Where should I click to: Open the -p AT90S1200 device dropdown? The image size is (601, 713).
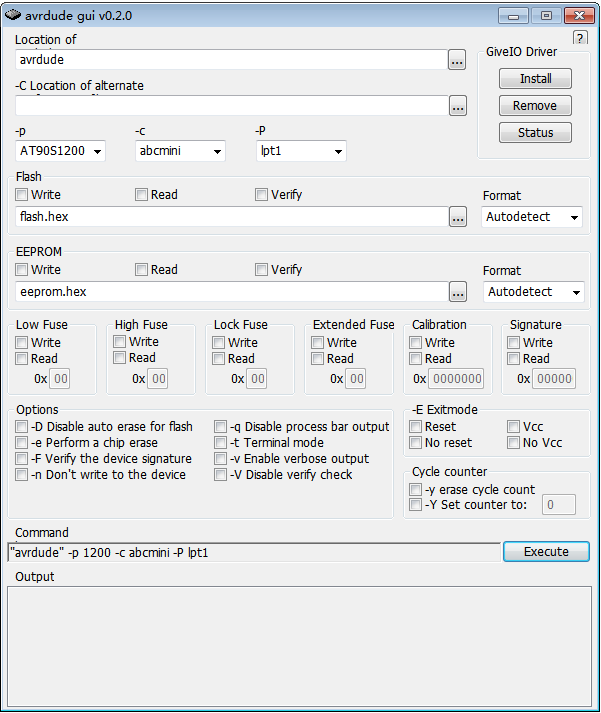[60, 151]
